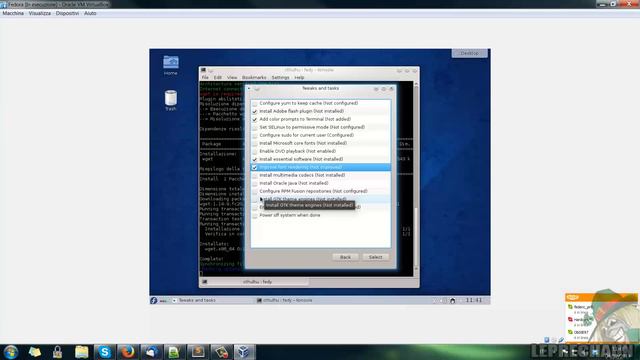Open VirtualBox Macchina menu

pos(13,13)
